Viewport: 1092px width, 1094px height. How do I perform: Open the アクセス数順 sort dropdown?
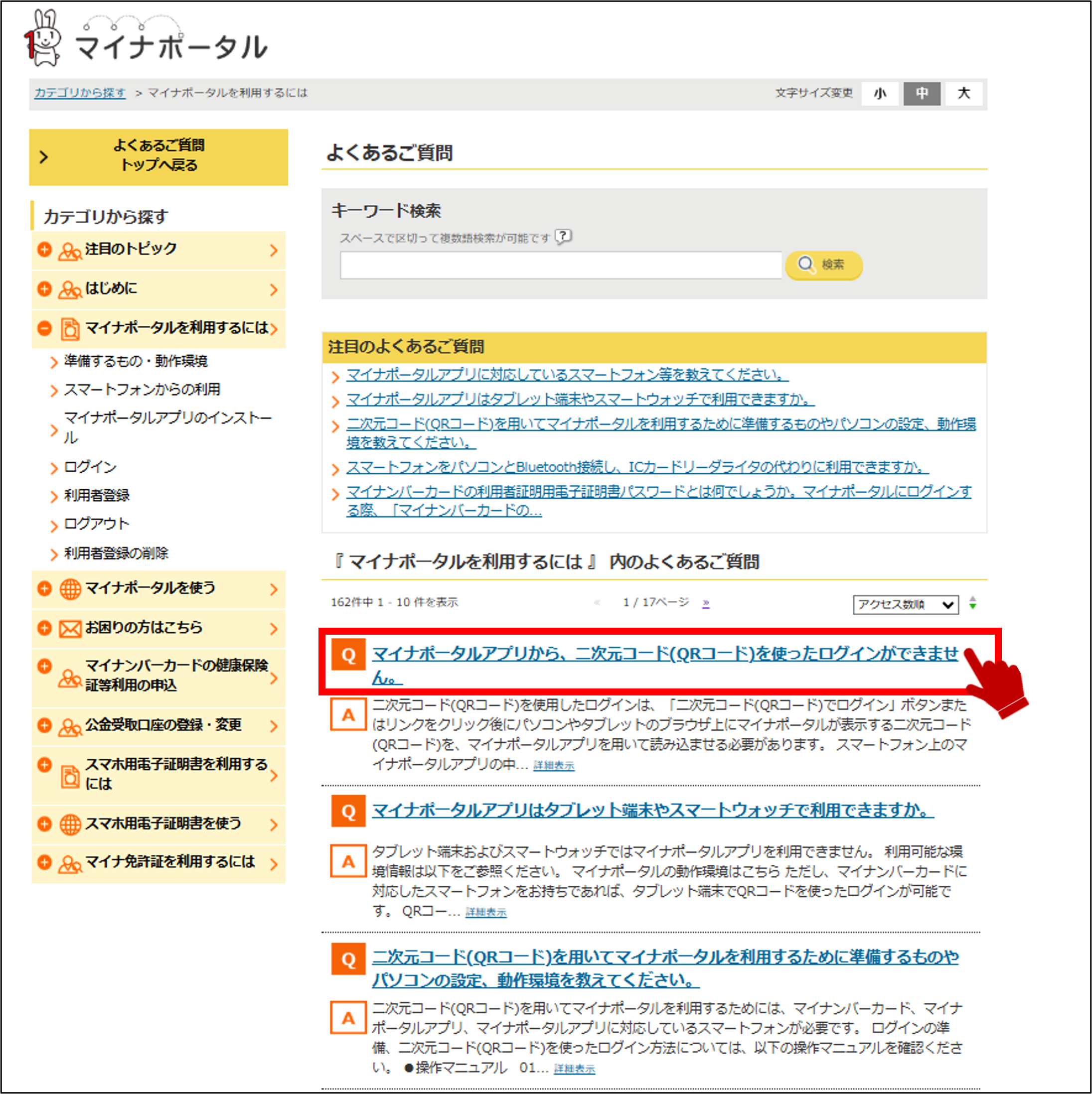click(906, 604)
